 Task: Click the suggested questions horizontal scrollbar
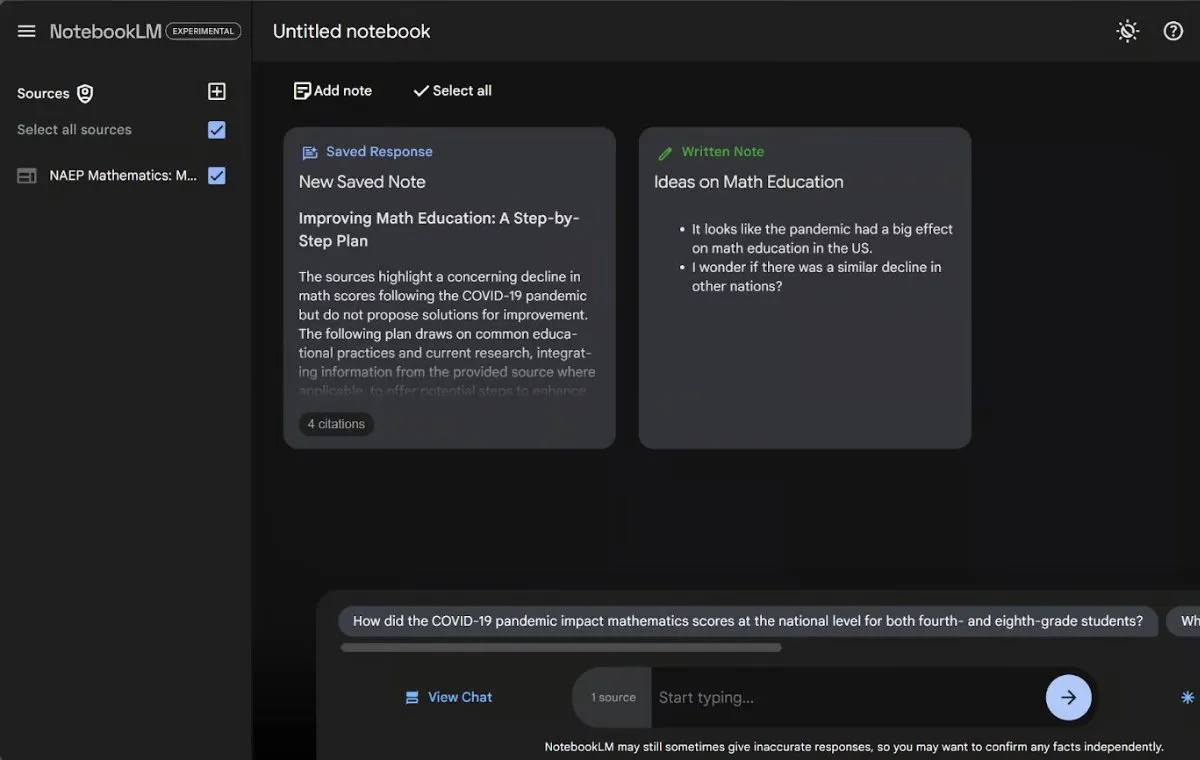point(560,647)
